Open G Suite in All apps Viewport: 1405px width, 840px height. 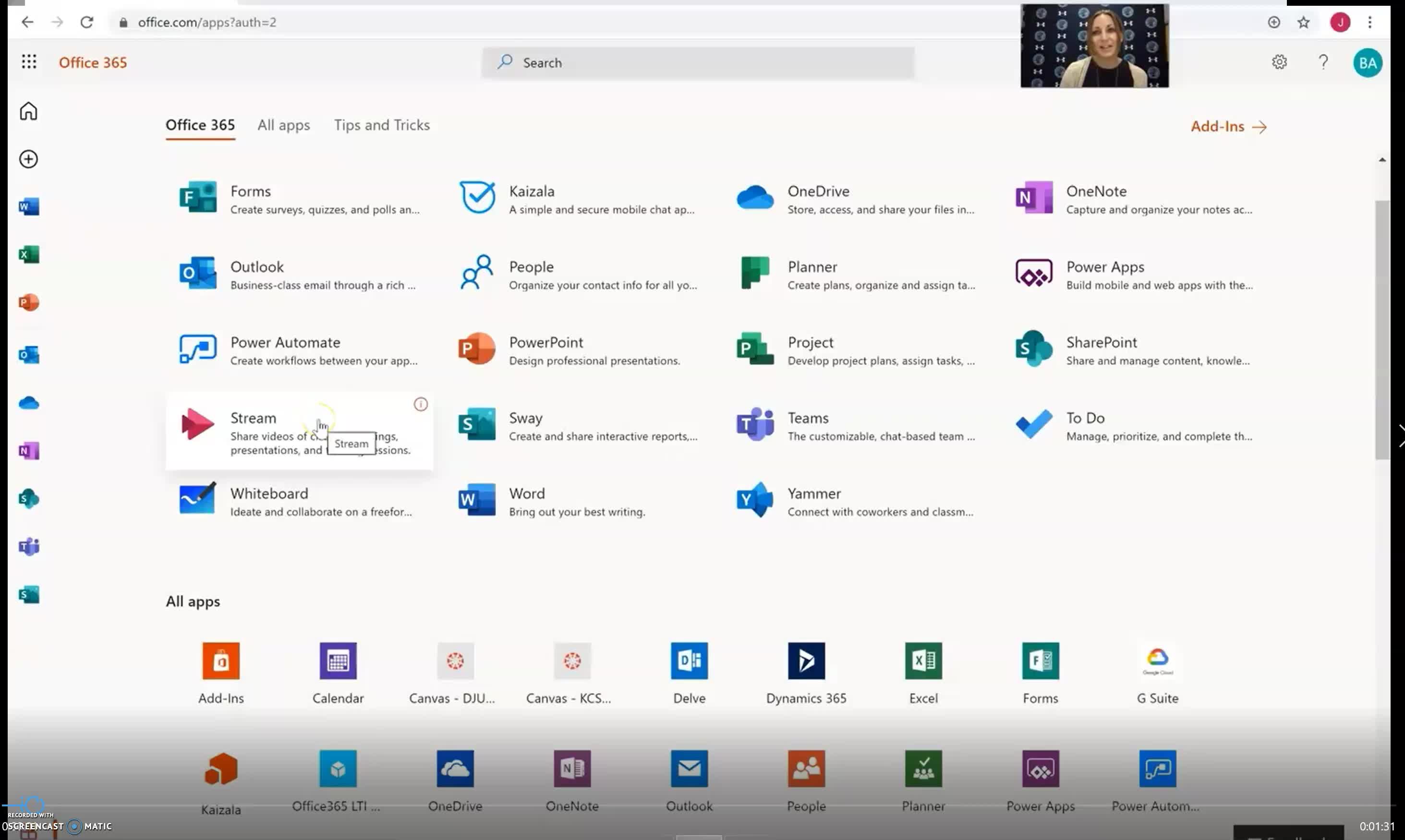(x=1158, y=673)
